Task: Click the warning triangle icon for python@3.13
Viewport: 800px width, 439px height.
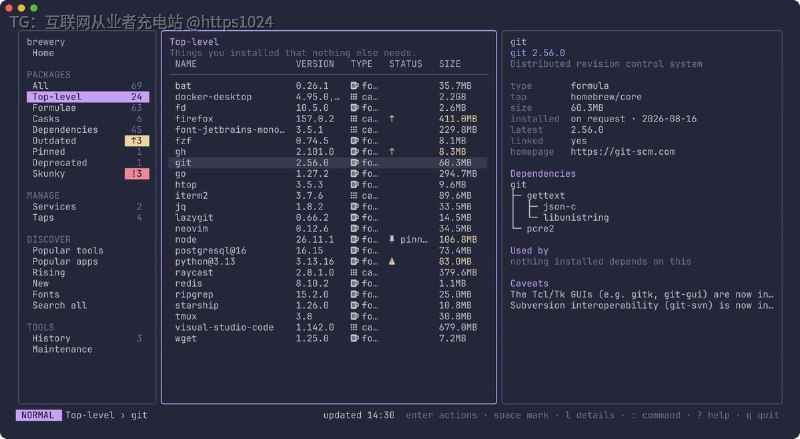Action: [x=392, y=261]
